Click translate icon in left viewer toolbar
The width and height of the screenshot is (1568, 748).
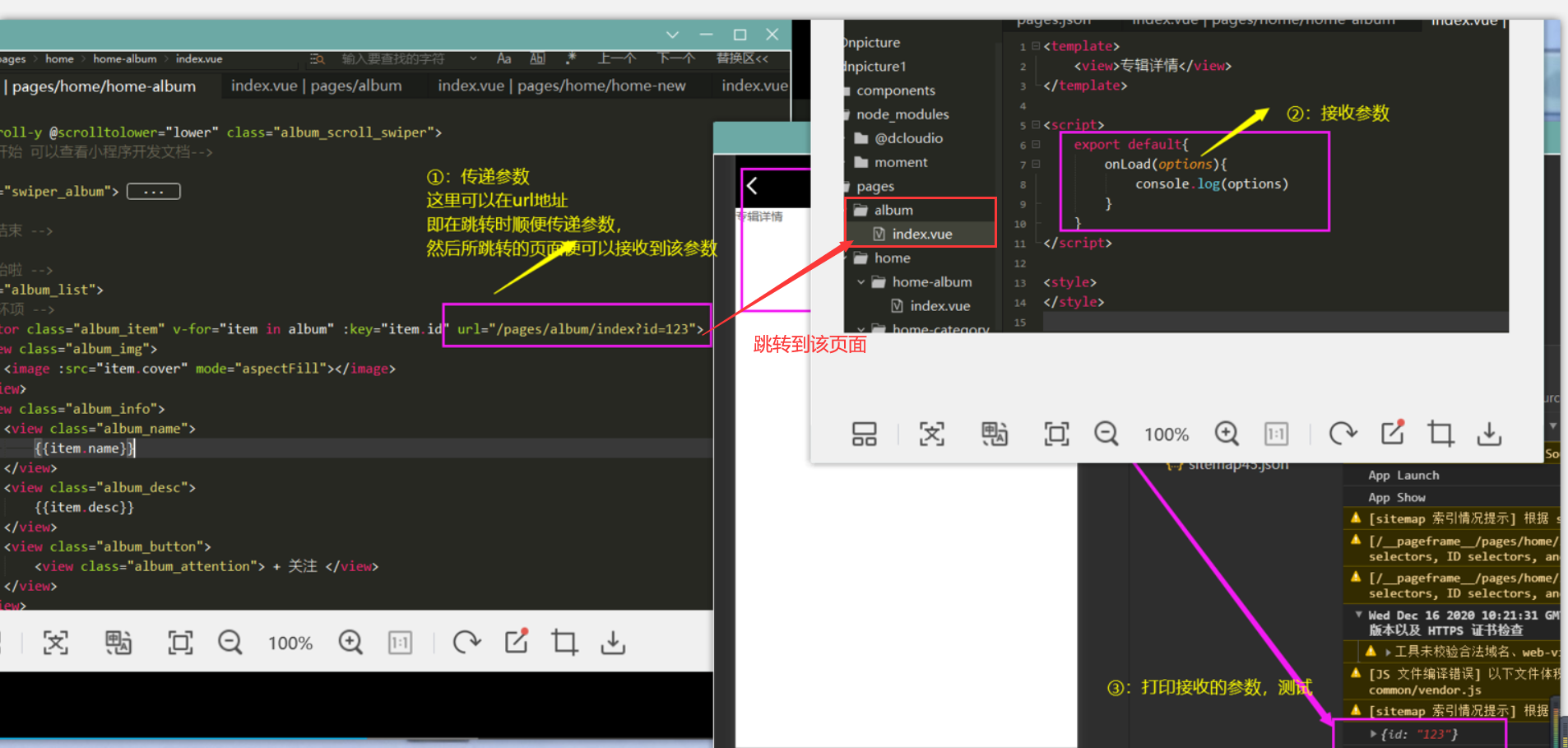click(118, 643)
